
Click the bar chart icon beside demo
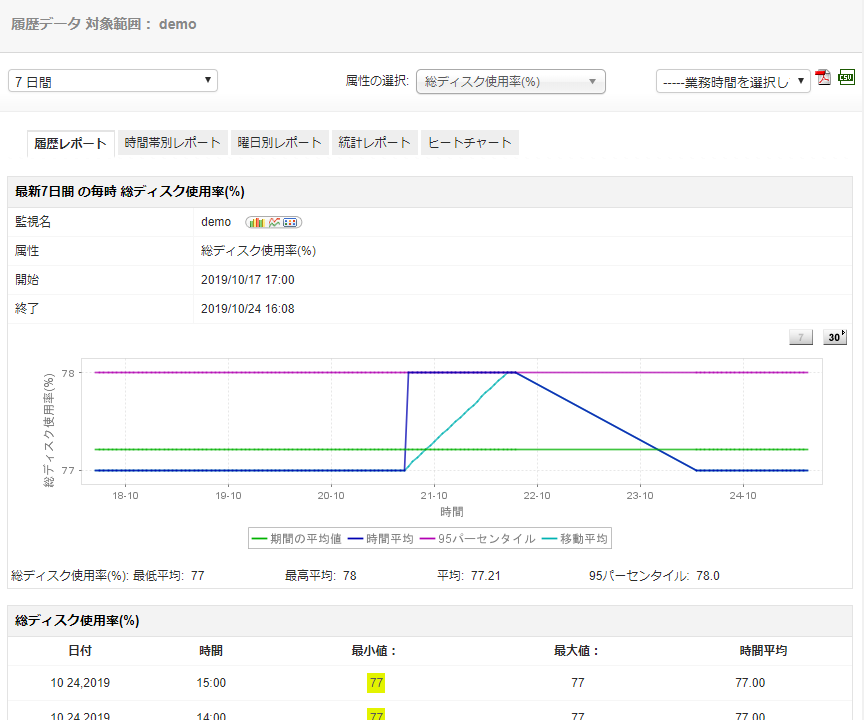coord(256,222)
